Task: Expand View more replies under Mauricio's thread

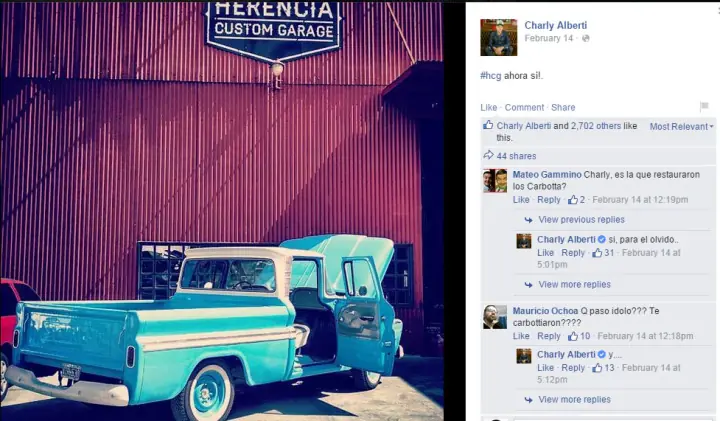Action: tap(574, 399)
